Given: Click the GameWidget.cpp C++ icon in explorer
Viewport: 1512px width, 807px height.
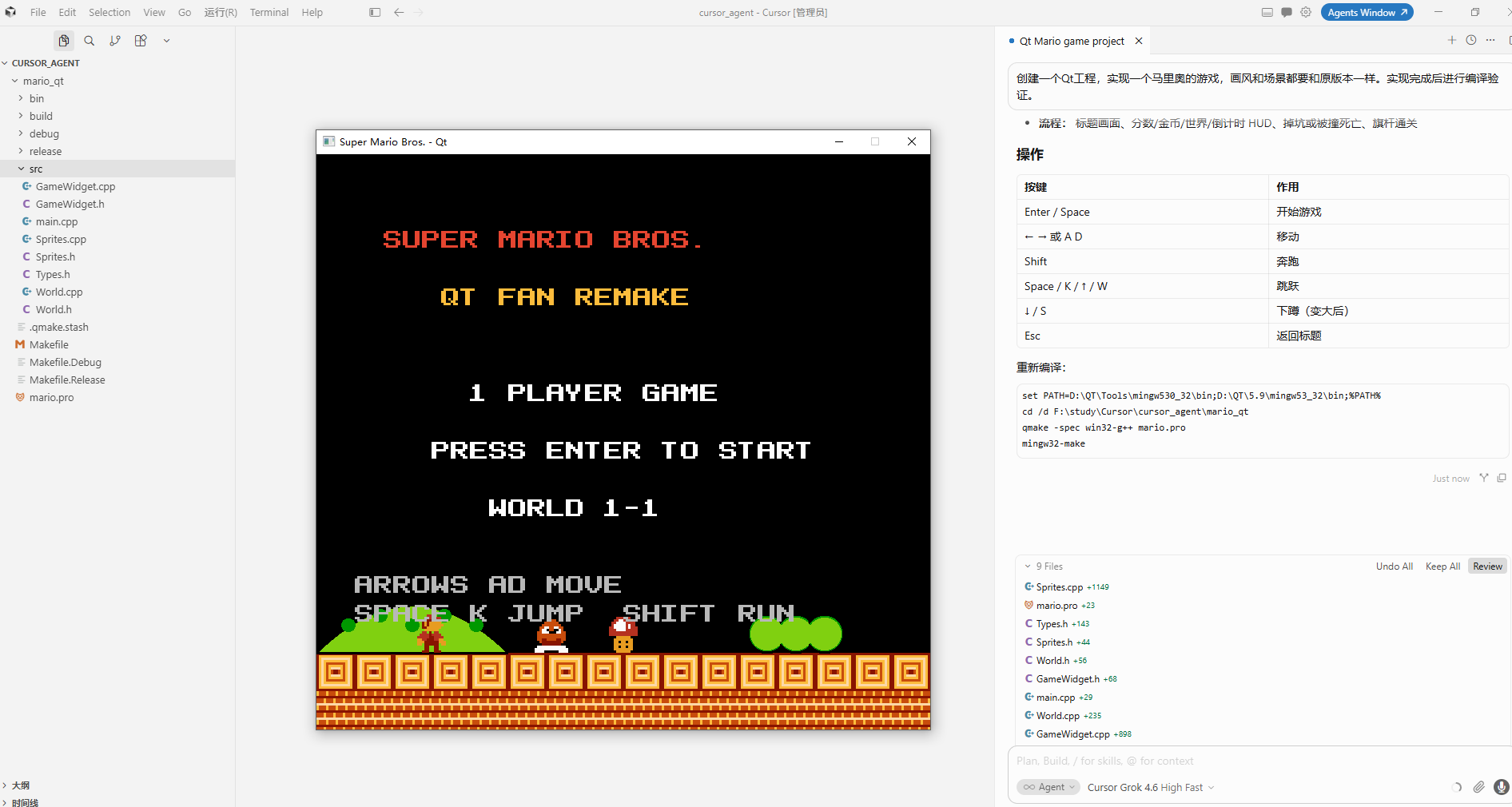Looking at the screenshot, I should (26, 186).
